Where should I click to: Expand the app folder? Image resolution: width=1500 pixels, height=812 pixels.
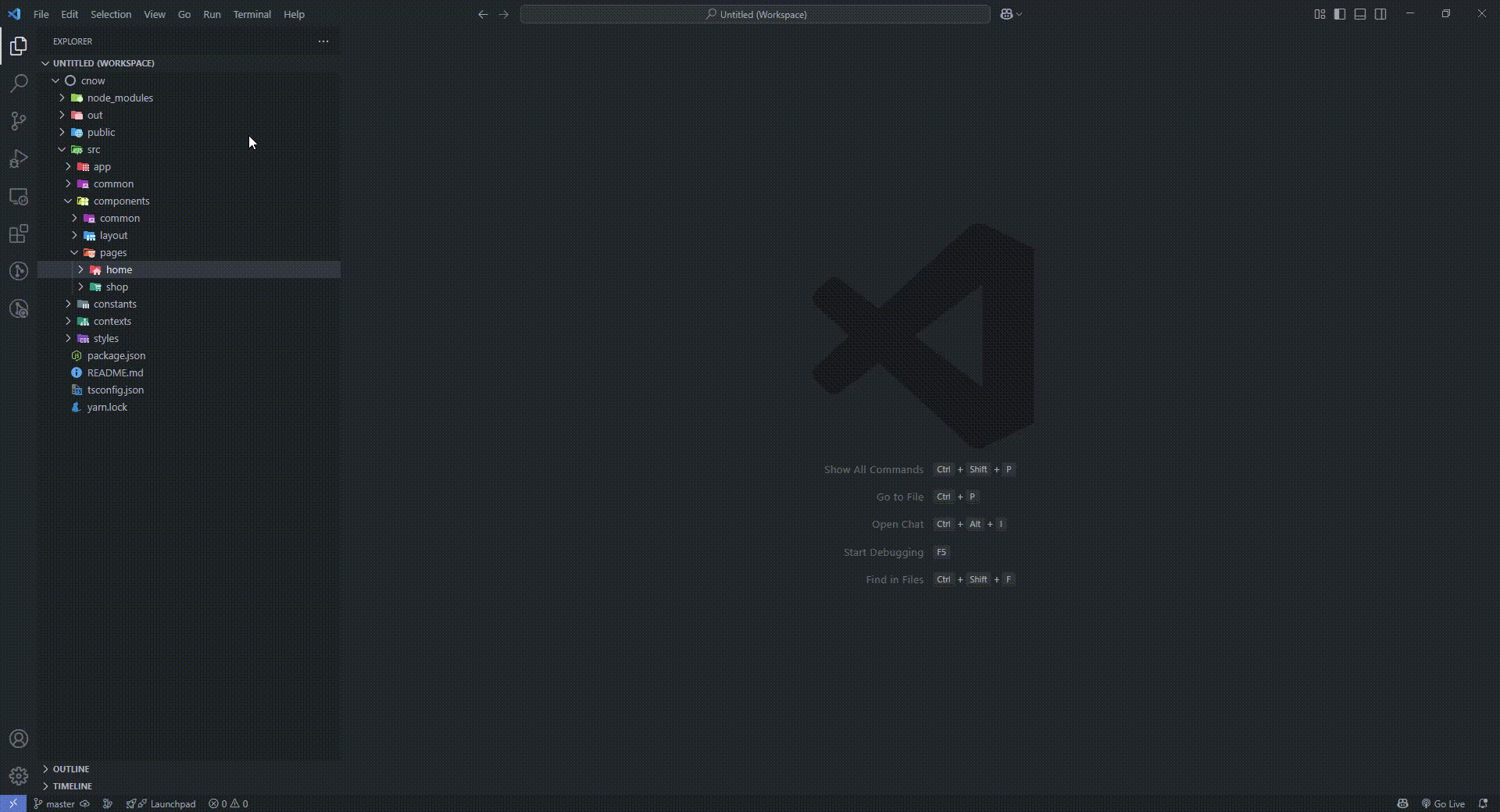coord(189,166)
